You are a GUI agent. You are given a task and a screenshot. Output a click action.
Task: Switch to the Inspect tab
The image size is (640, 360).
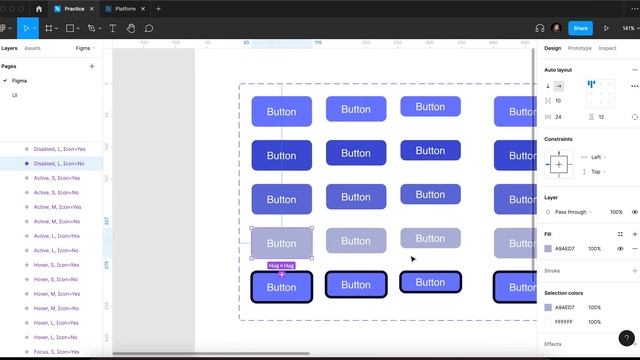pyautogui.click(x=607, y=48)
